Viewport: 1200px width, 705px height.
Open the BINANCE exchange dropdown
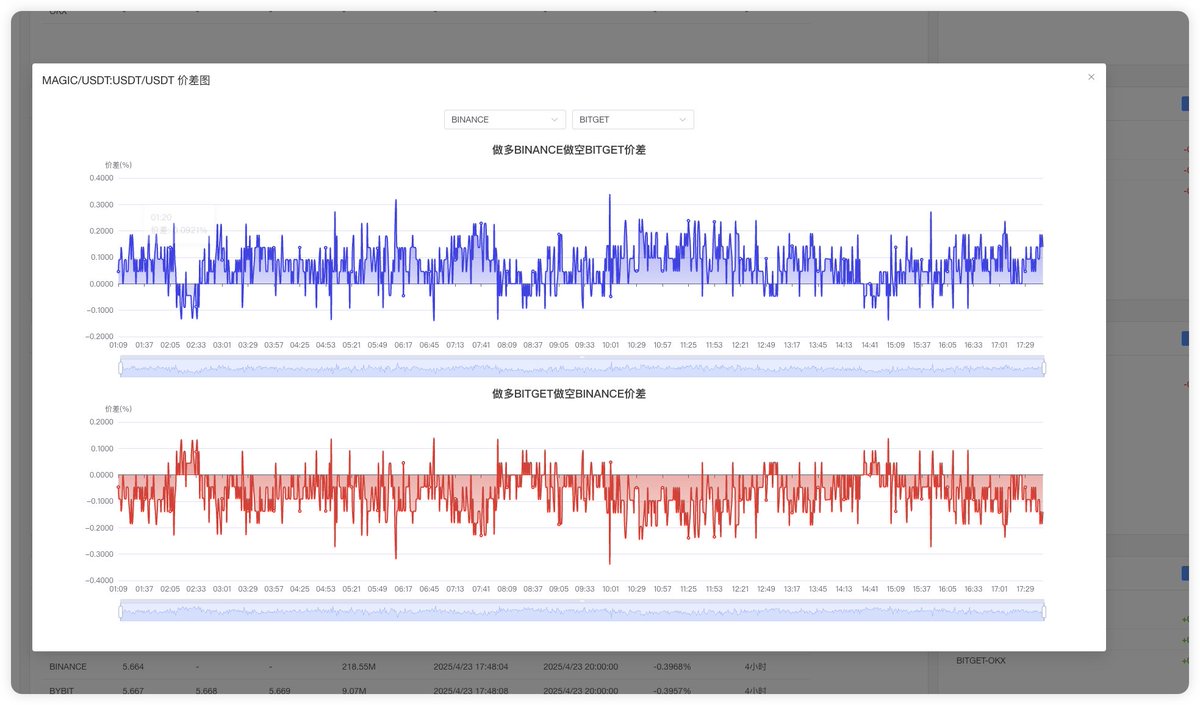[x=504, y=120]
